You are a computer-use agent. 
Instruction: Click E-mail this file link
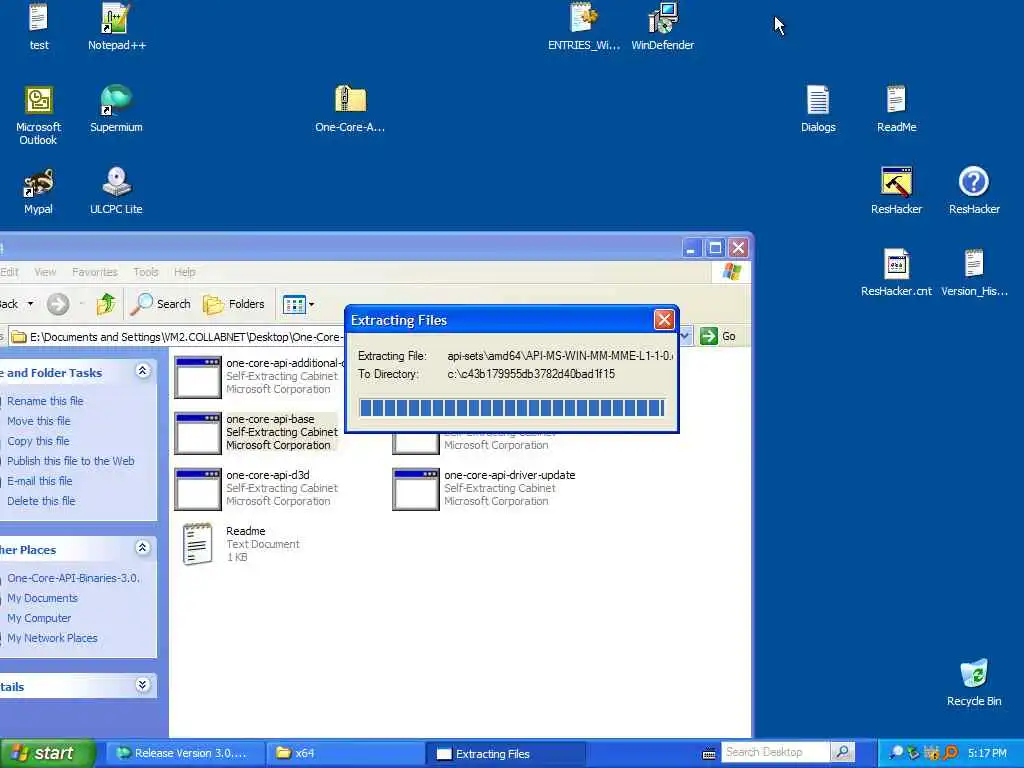coord(40,481)
